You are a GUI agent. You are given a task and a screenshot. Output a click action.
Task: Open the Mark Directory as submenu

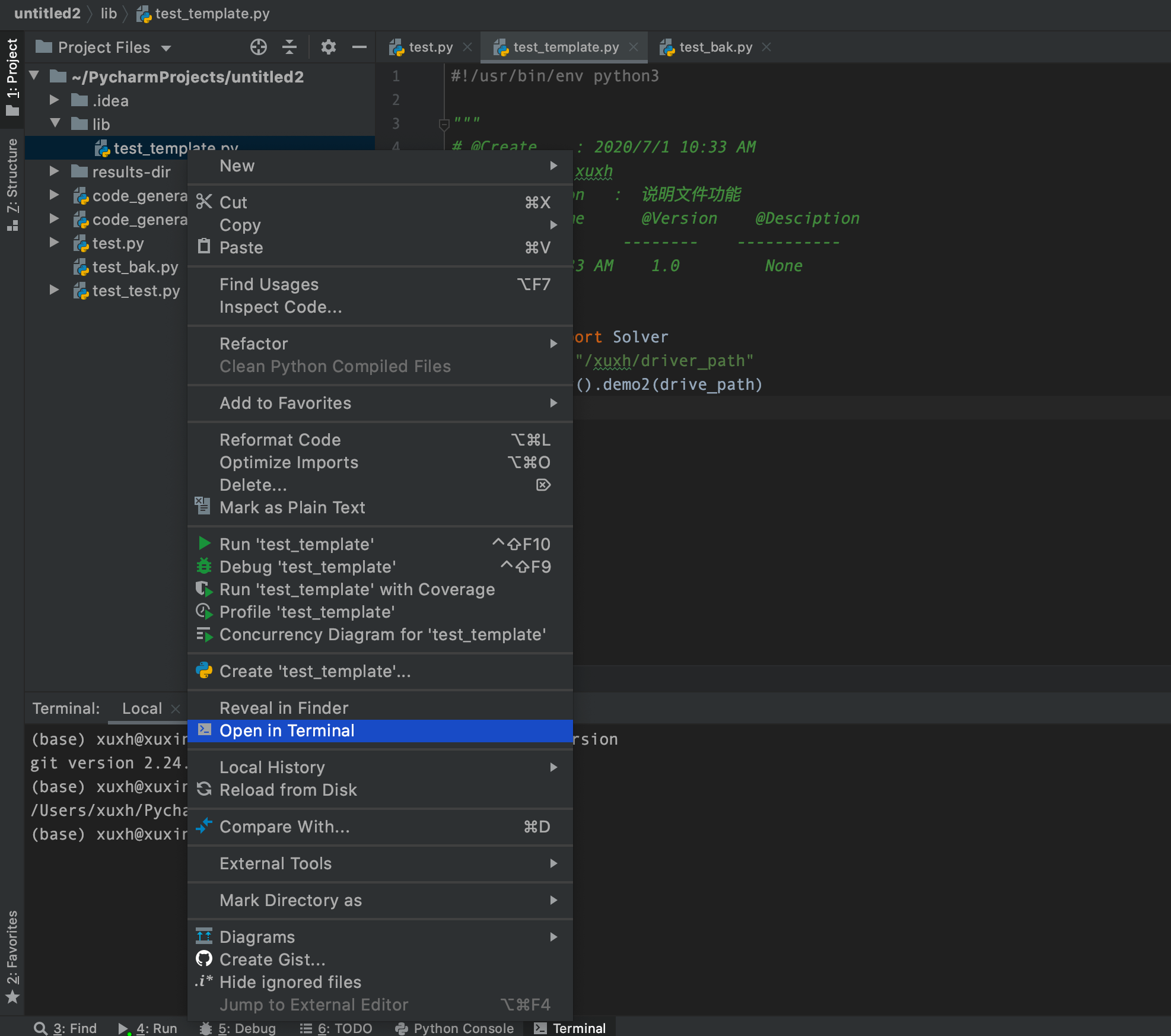[380, 900]
